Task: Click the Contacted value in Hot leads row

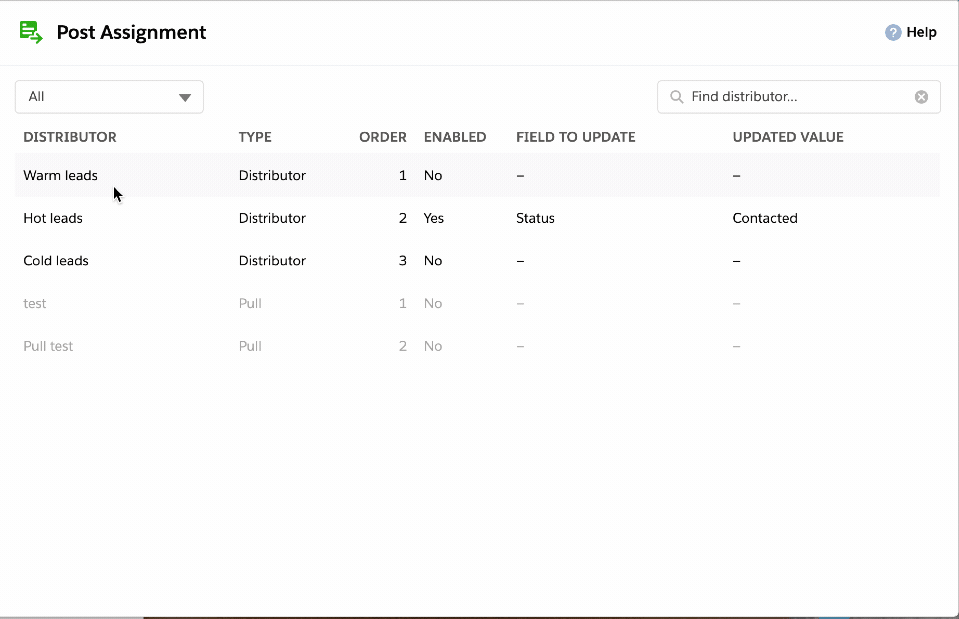Action: pos(765,218)
